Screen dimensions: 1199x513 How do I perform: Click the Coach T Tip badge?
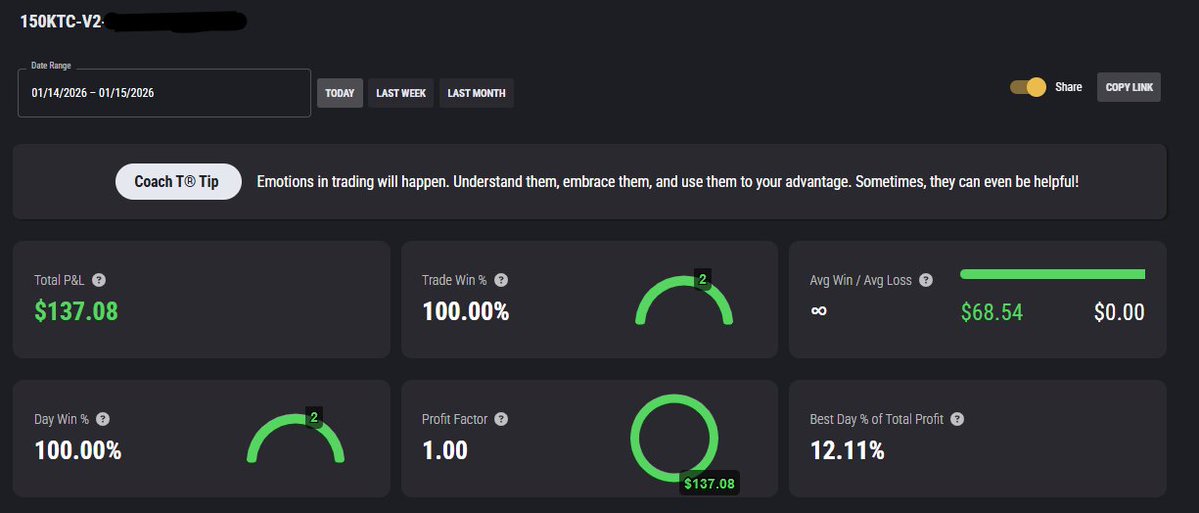[x=178, y=182]
